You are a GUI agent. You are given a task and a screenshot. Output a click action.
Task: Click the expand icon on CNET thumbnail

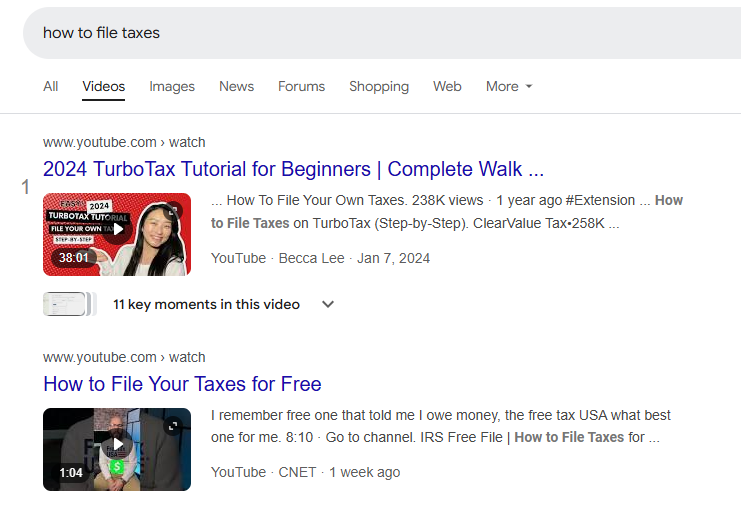[173, 426]
